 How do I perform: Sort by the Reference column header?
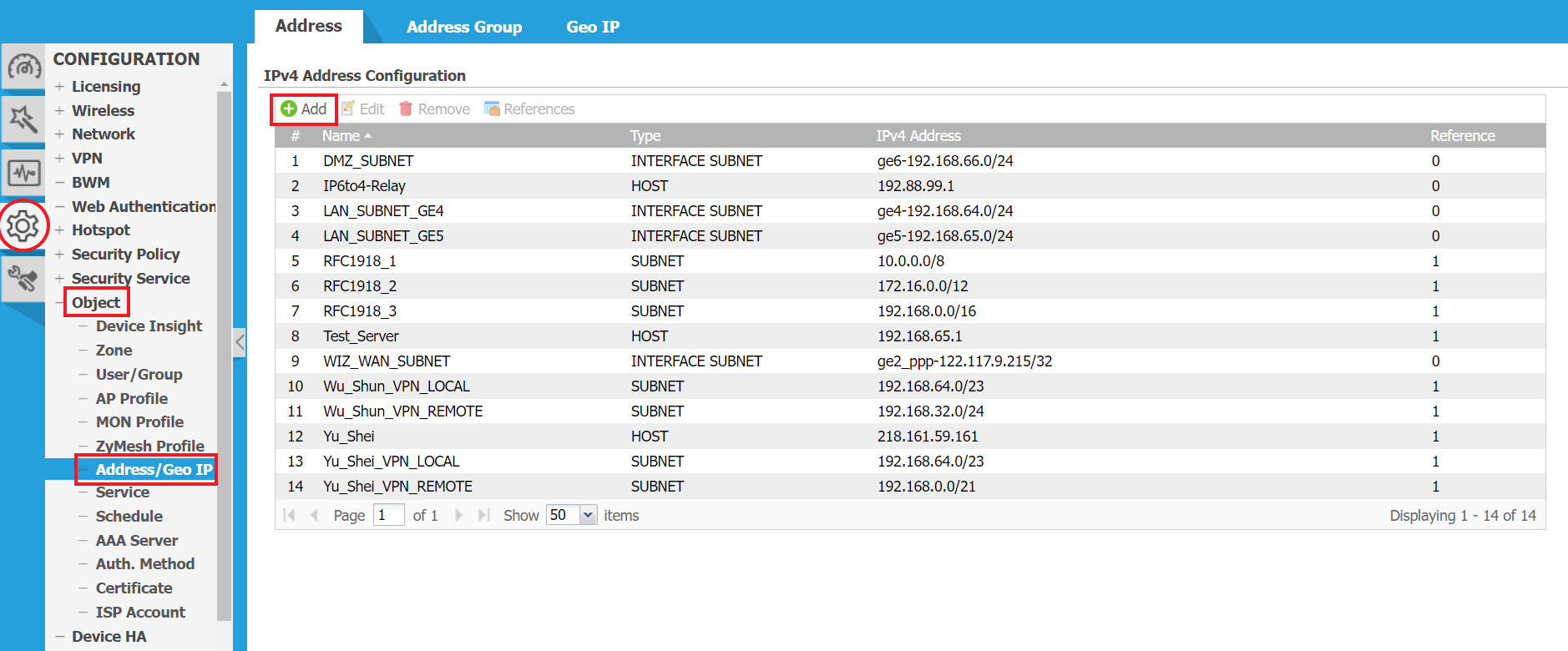(1463, 136)
